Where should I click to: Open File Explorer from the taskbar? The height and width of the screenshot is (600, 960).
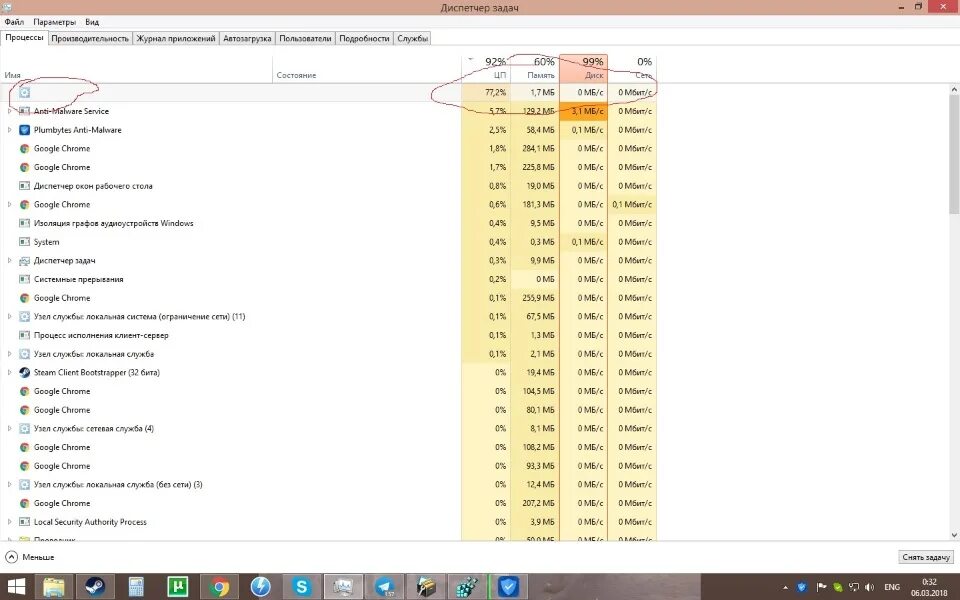[x=54, y=587]
